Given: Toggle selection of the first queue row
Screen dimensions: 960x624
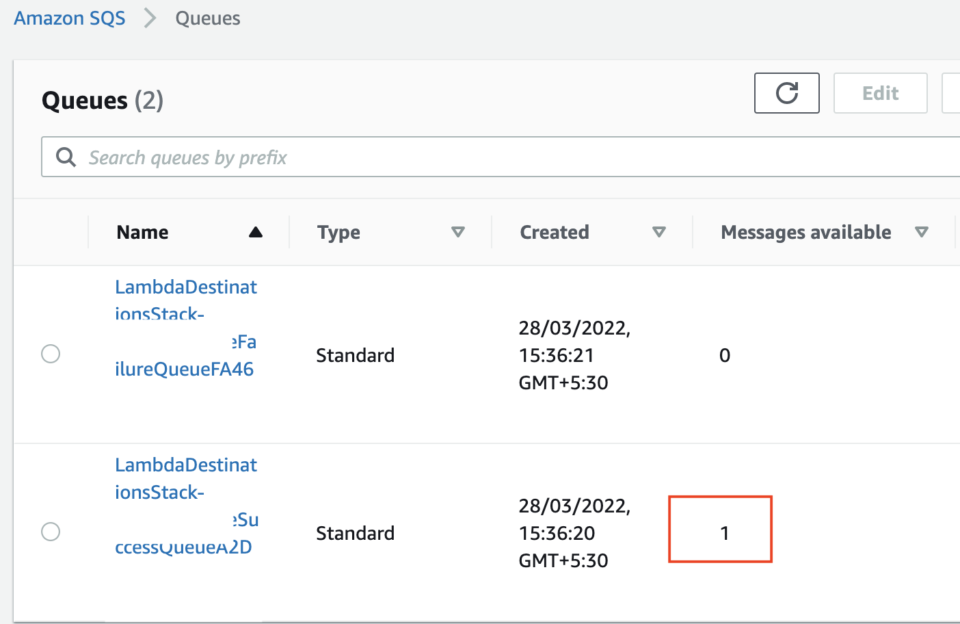Looking at the screenshot, I should click(x=50, y=353).
